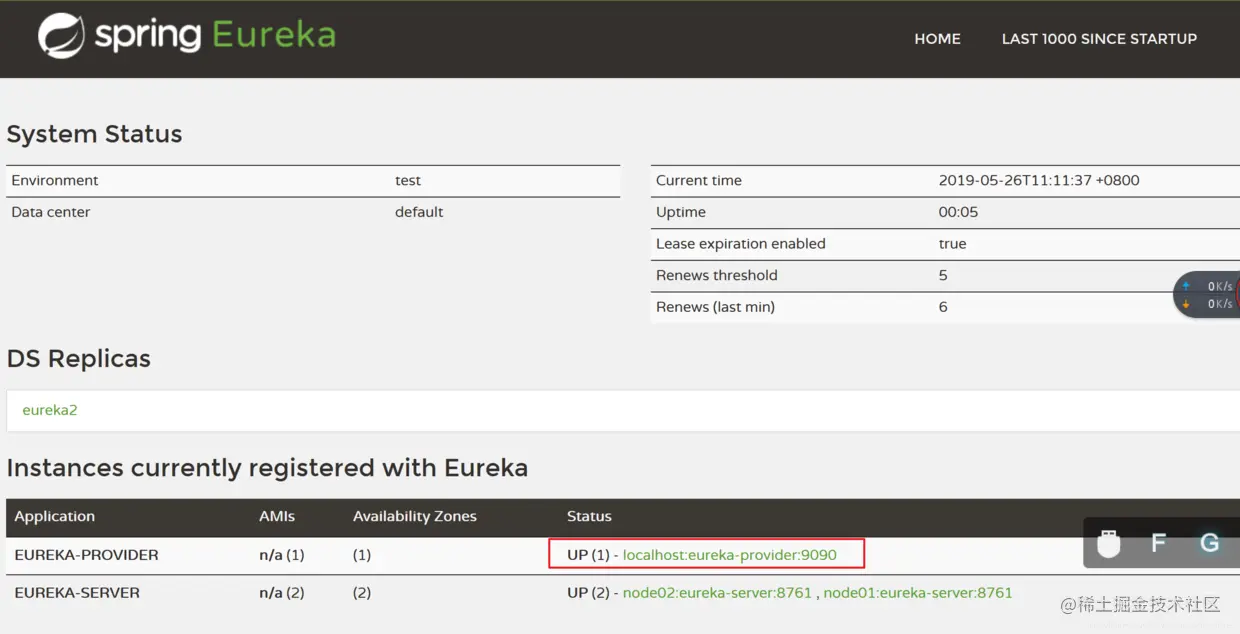Select the Data center label
The width and height of the screenshot is (1240, 634).
click(51, 212)
